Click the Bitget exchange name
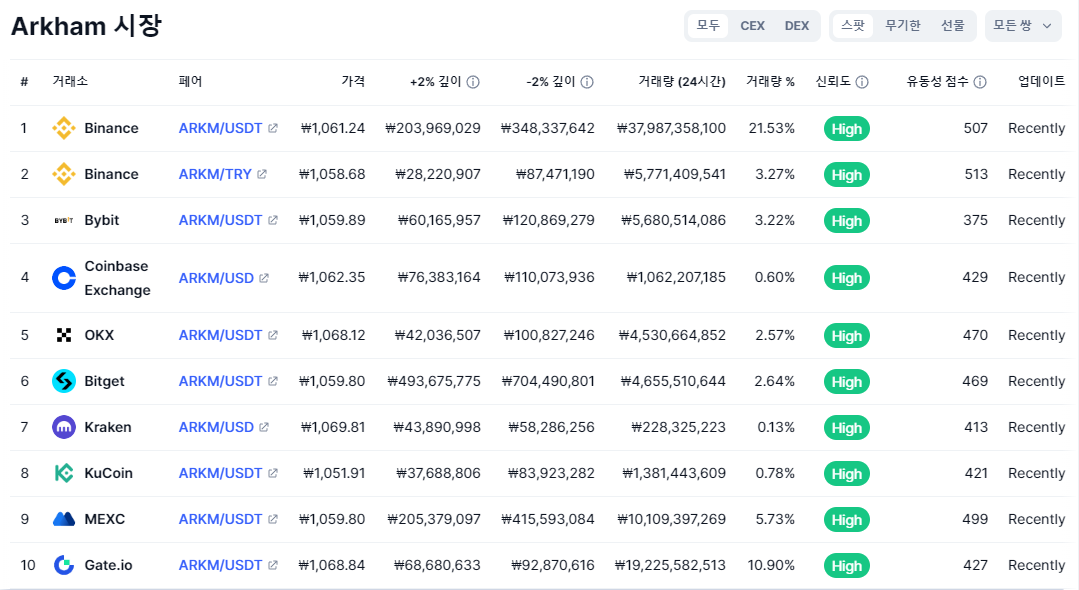Image resolution: width=1079 pixels, height=590 pixels. [105, 381]
